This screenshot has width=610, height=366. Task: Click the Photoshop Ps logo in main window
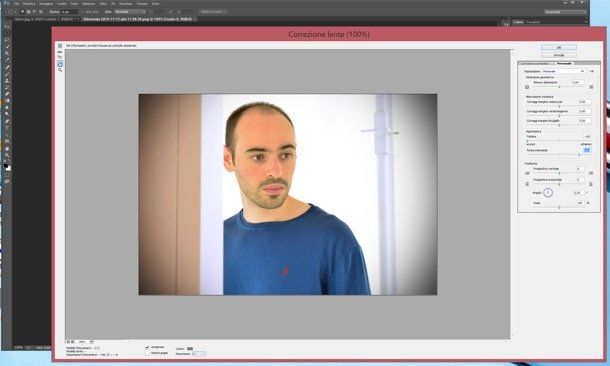point(6,3)
